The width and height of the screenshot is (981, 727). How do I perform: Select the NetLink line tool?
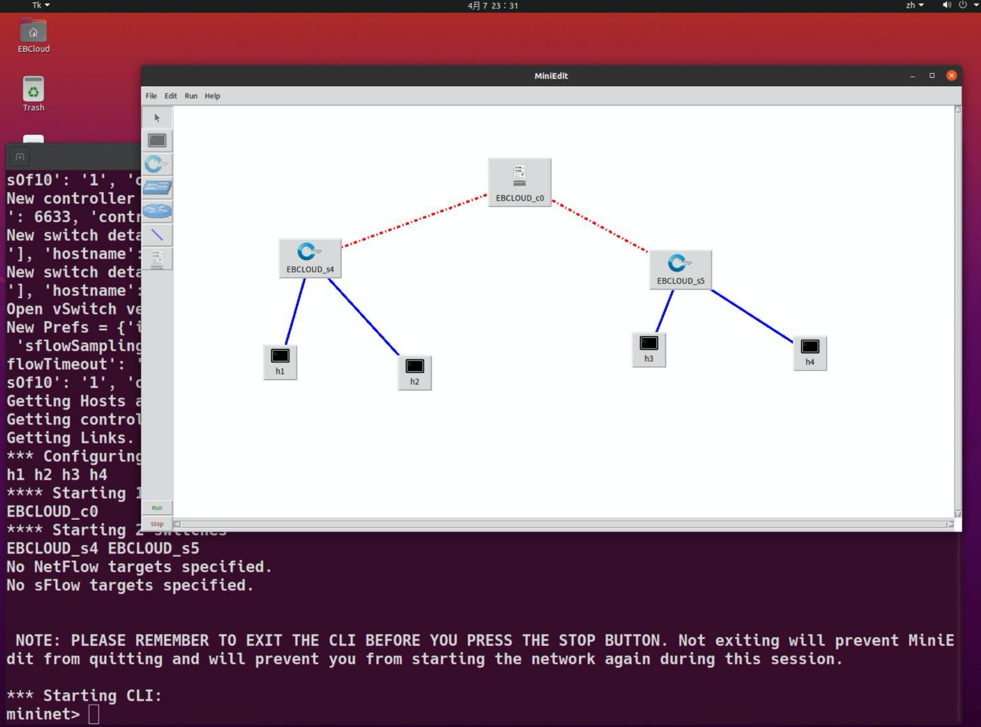(157, 235)
